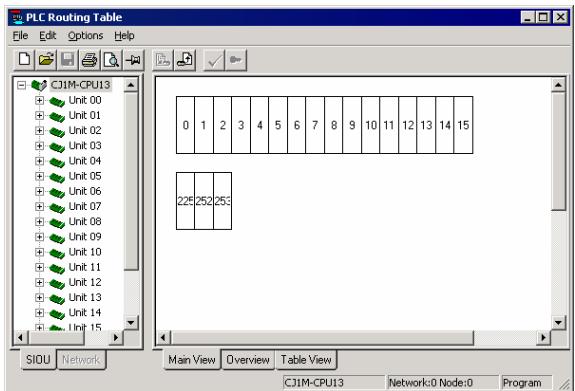Image resolution: width=575 pixels, height=391 pixels.
Task: Click the Unit 11 green module icon
Action: pyautogui.click(x=57, y=268)
